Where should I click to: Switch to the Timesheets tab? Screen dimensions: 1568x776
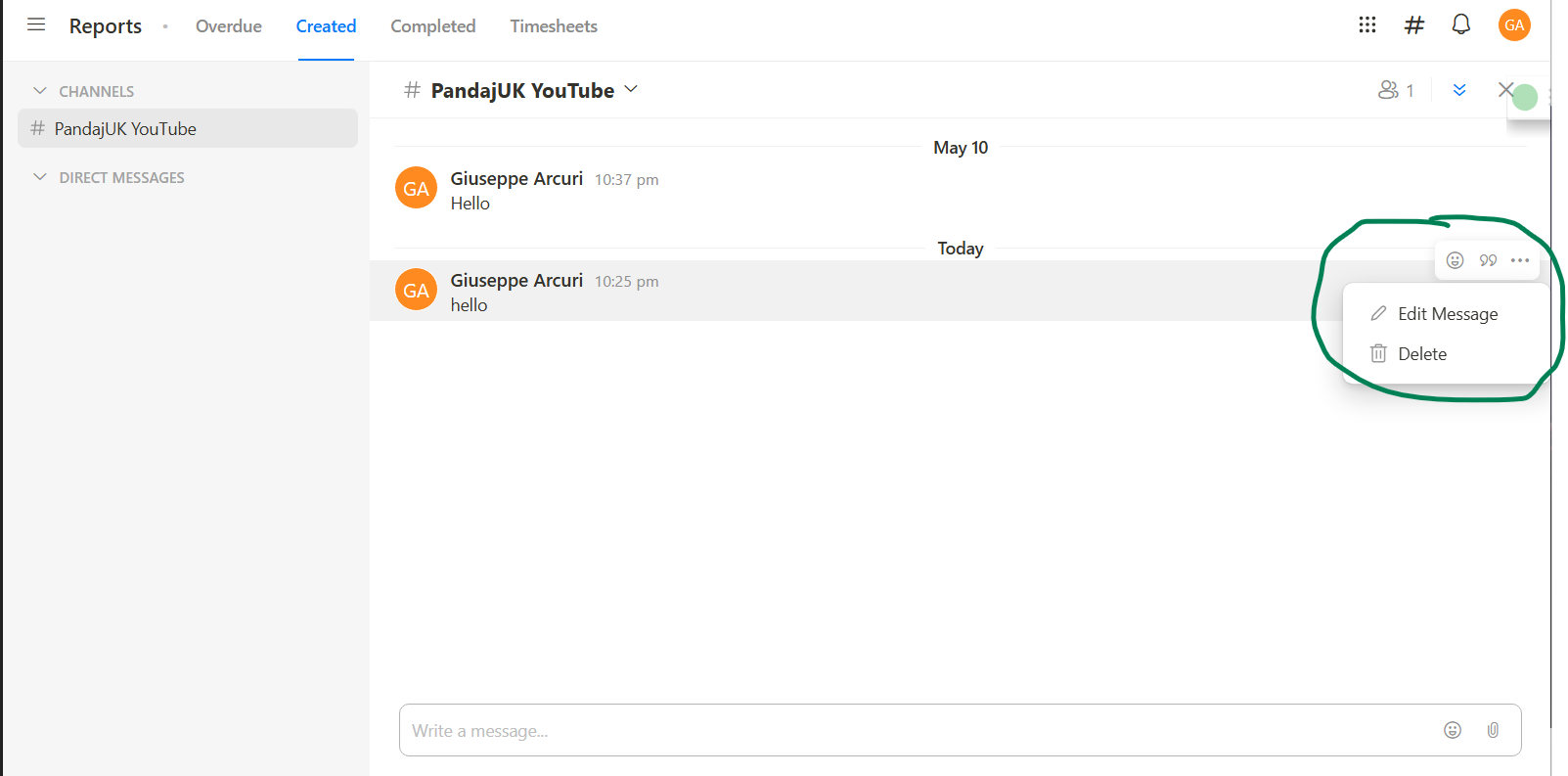click(554, 26)
